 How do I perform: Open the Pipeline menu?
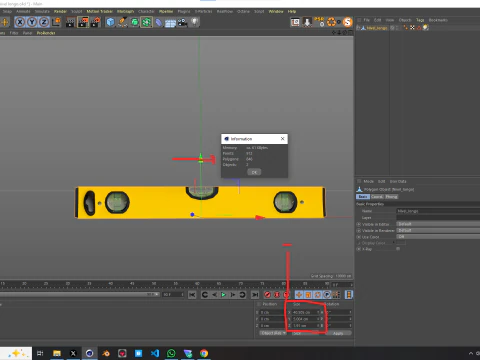point(166,11)
